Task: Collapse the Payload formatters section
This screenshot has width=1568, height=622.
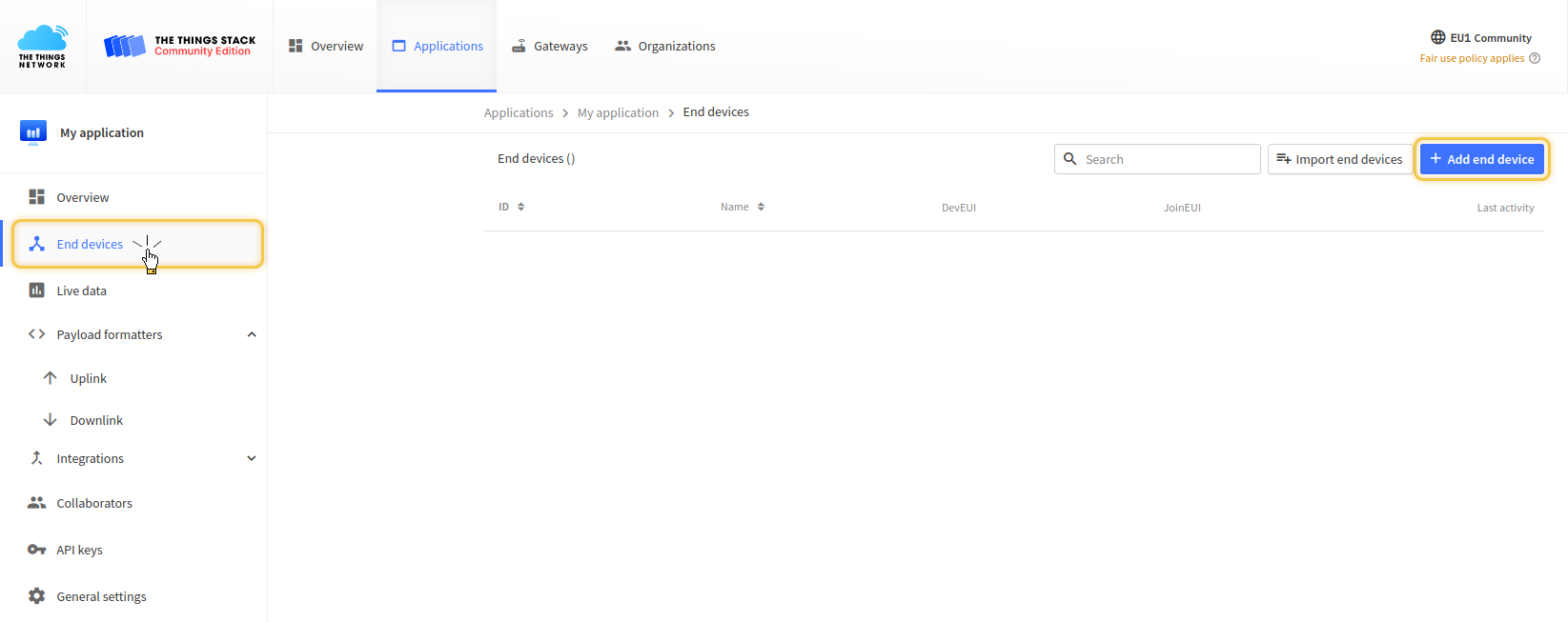Action: [x=252, y=334]
